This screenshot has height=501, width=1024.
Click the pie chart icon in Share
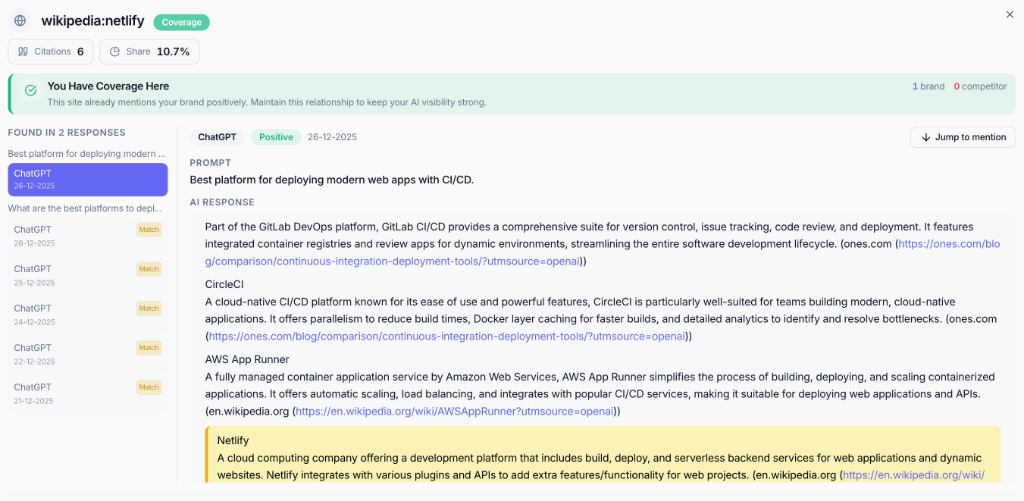(x=115, y=52)
